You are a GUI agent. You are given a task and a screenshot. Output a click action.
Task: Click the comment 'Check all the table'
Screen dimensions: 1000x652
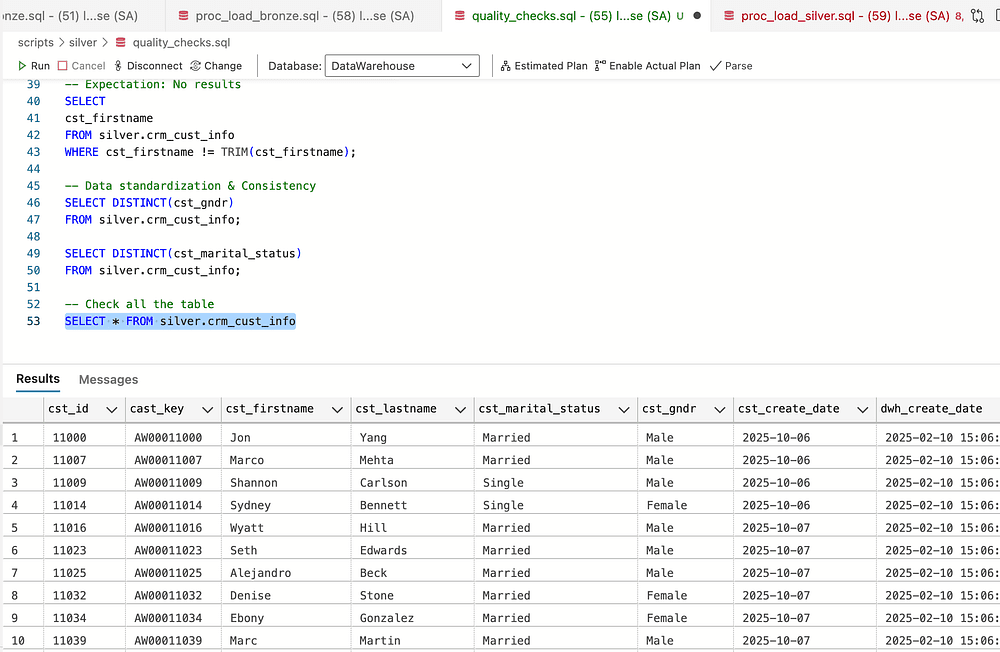(x=139, y=304)
